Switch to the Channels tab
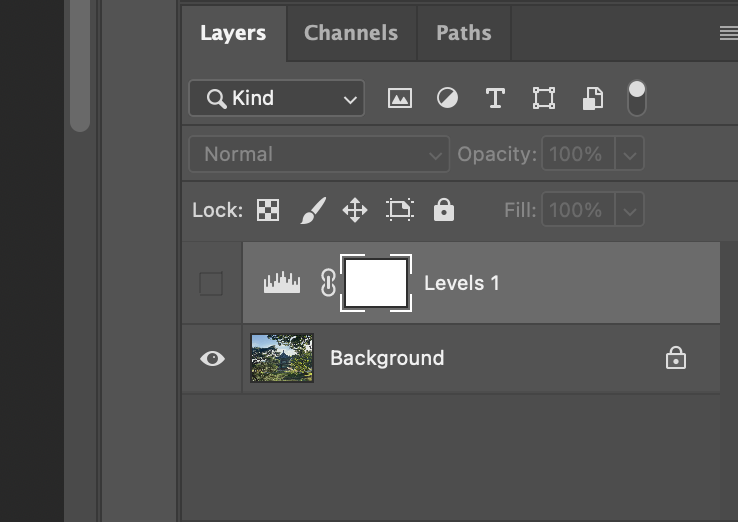 coord(351,33)
